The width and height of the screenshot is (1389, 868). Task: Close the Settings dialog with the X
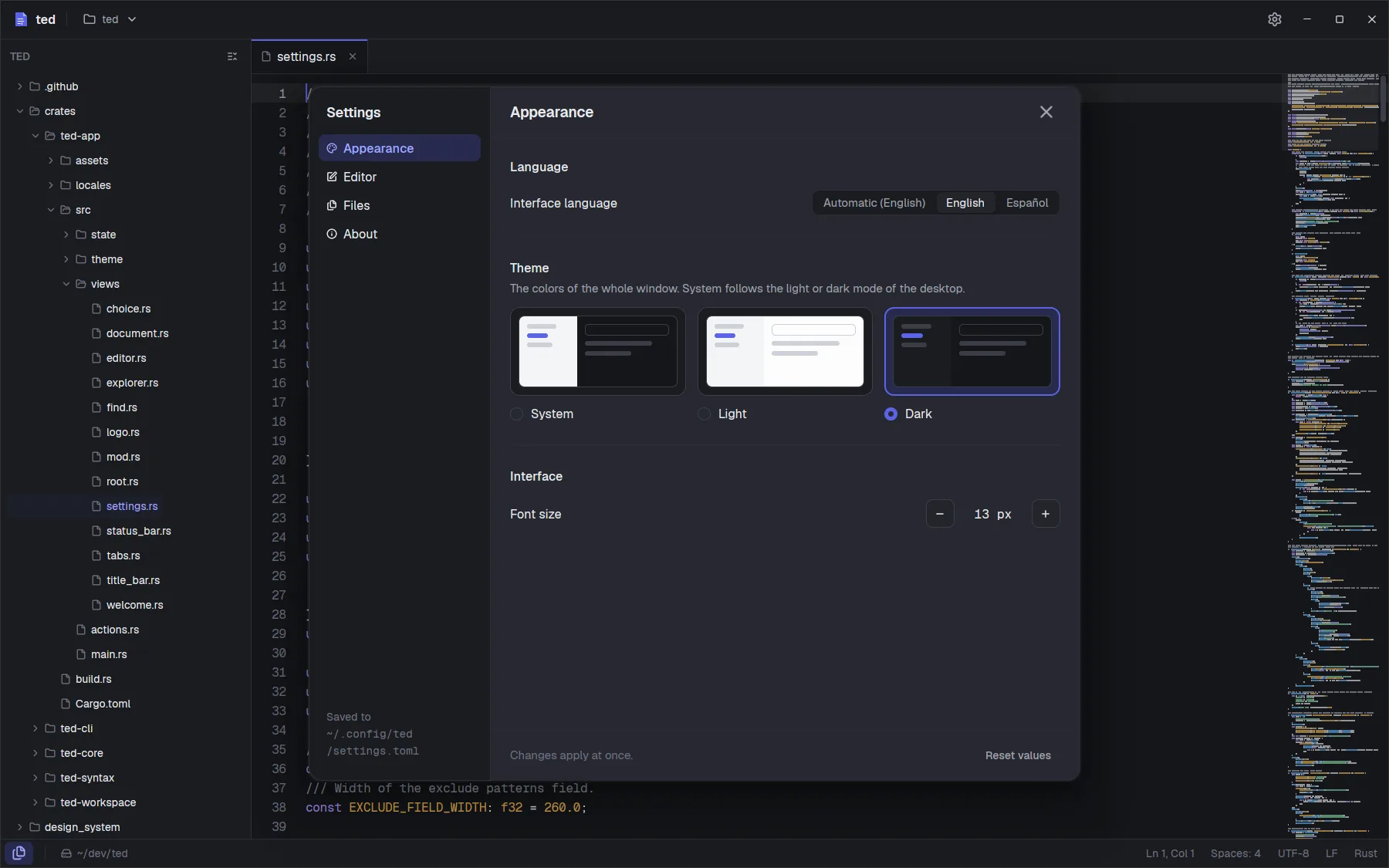tap(1046, 112)
